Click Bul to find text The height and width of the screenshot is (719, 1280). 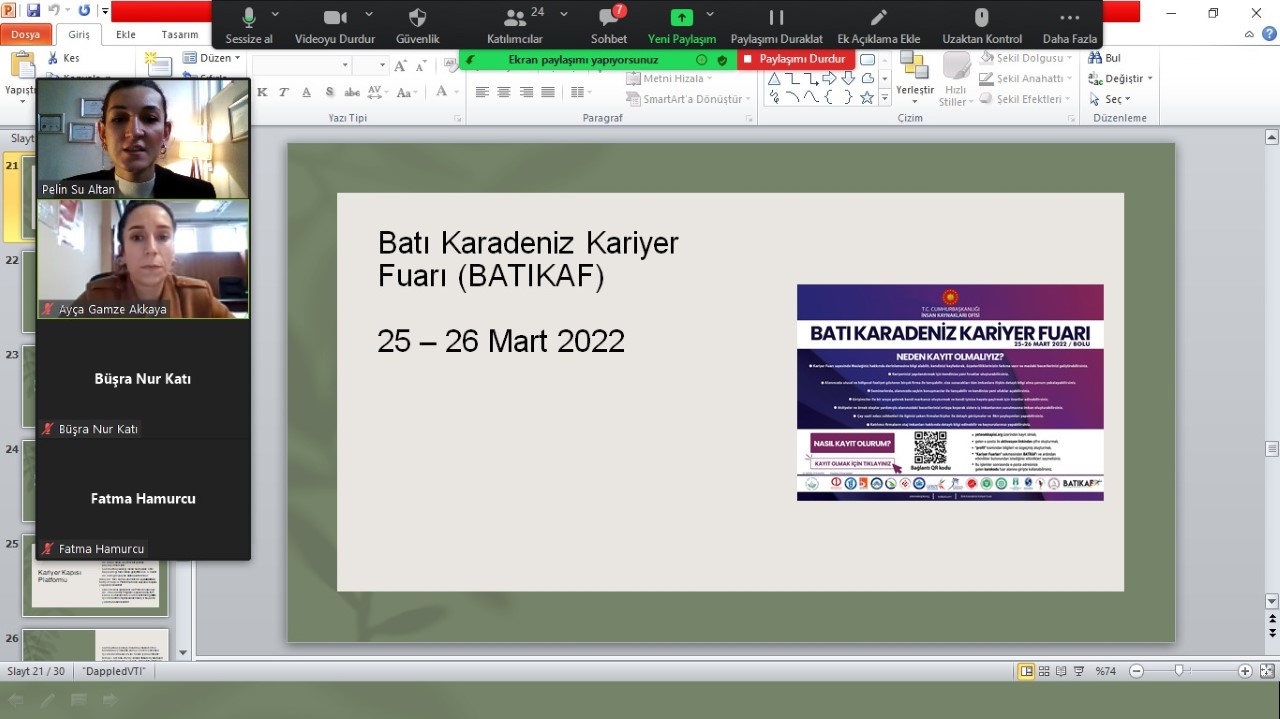pos(1105,57)
